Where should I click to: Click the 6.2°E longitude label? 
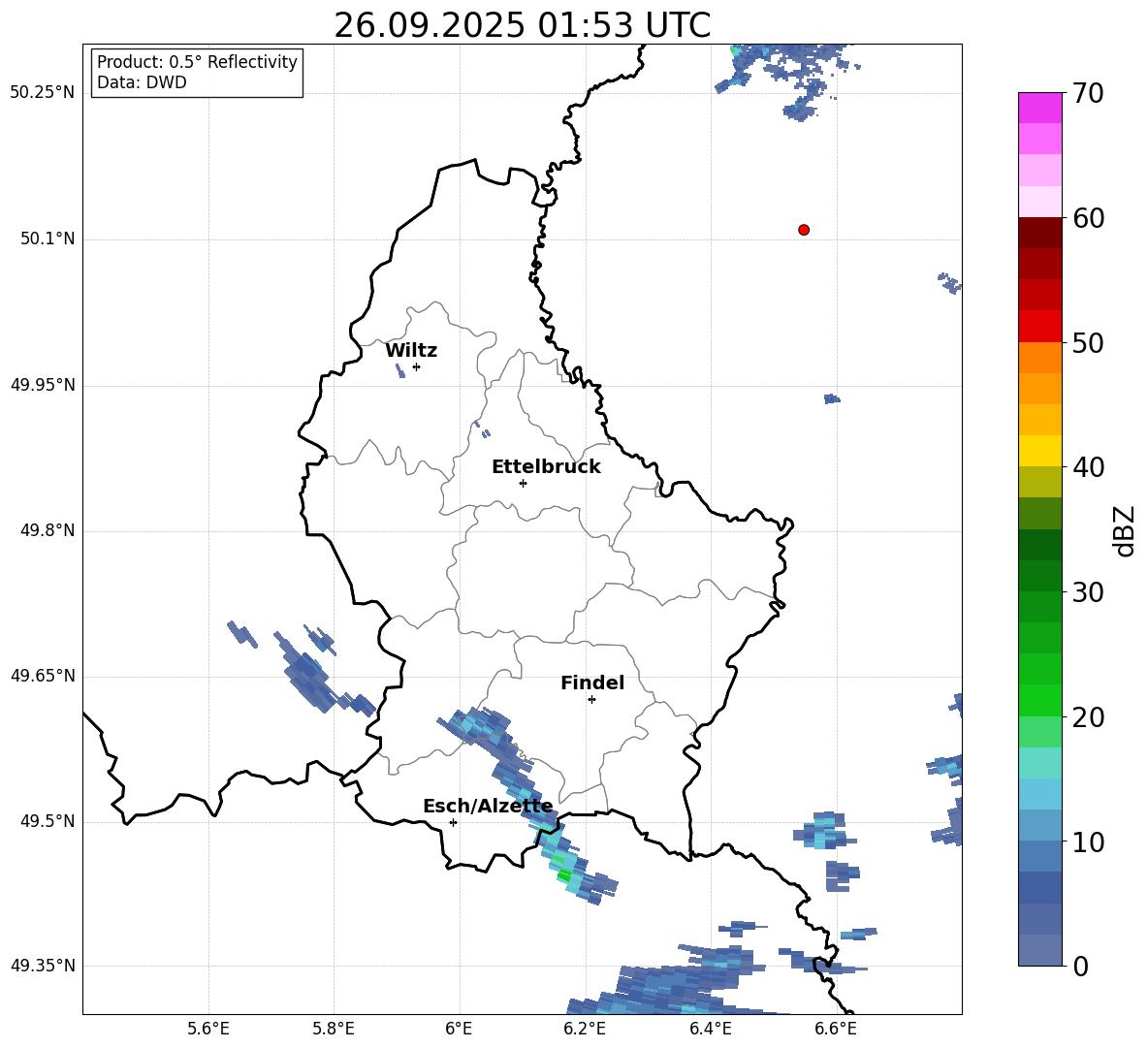tap(585, 1029)
